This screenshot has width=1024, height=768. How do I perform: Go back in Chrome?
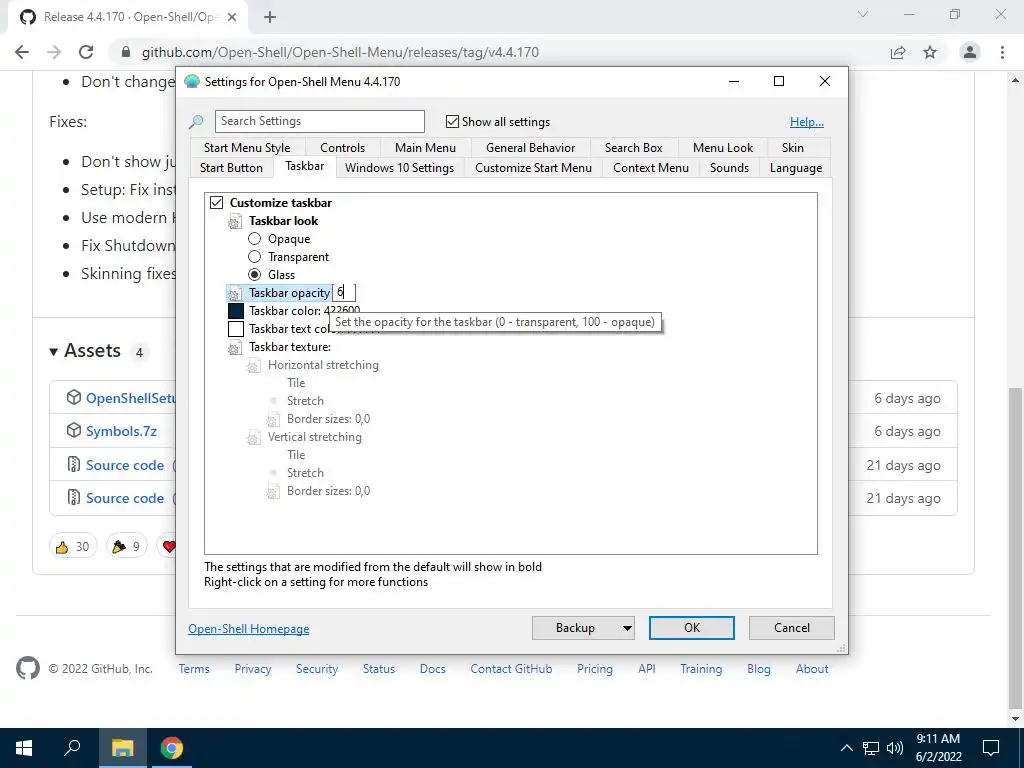point(22,52)
